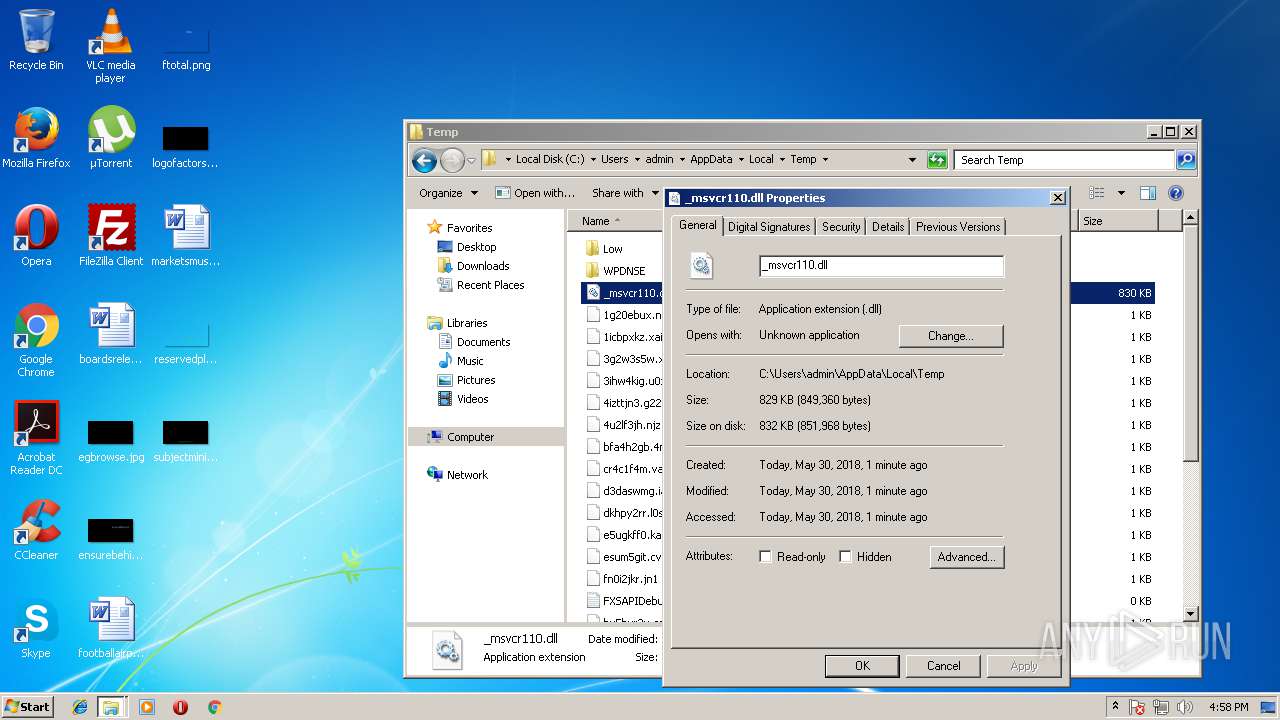This screenshot has height=720, width=1280.
Task: Expand the Temp breadcrumb arrow in address bar
Action: click(x=825, y=159)
